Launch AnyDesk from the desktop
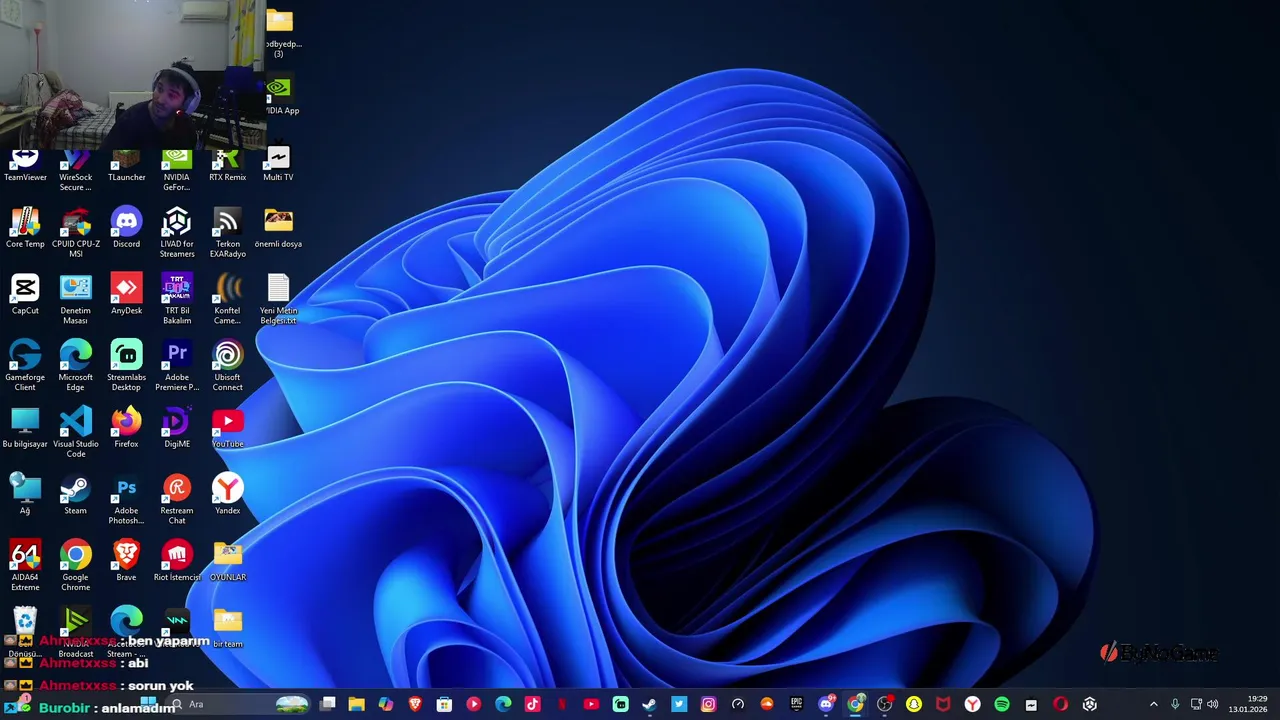The image size is (1280, 720). coord(126,295)
